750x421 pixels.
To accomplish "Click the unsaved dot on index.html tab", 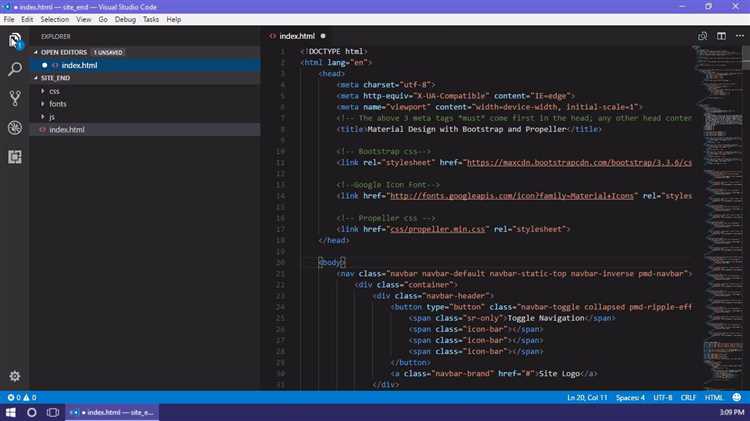I will [323, 36].
